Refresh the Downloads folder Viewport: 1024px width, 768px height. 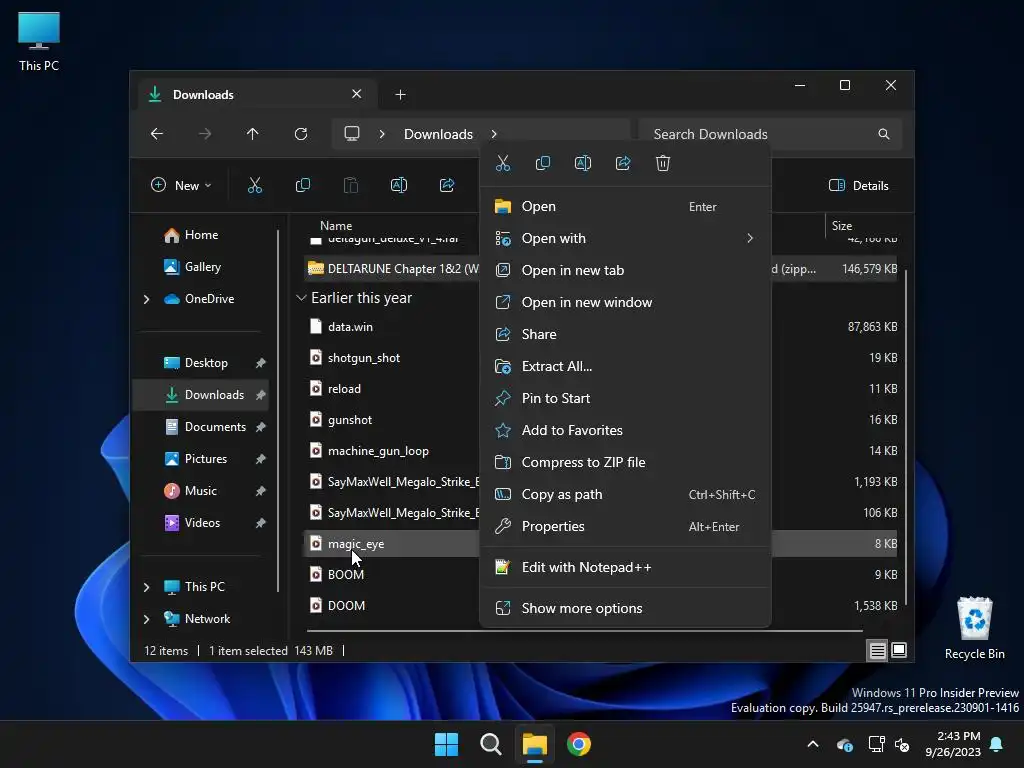coord(300,134)
